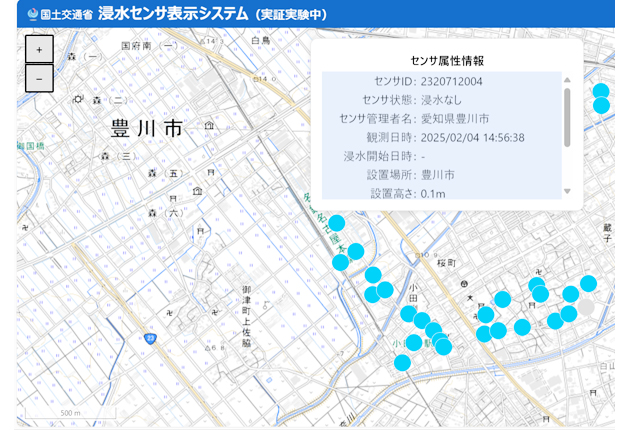Zoom in with the plus button

pos(39,49)
